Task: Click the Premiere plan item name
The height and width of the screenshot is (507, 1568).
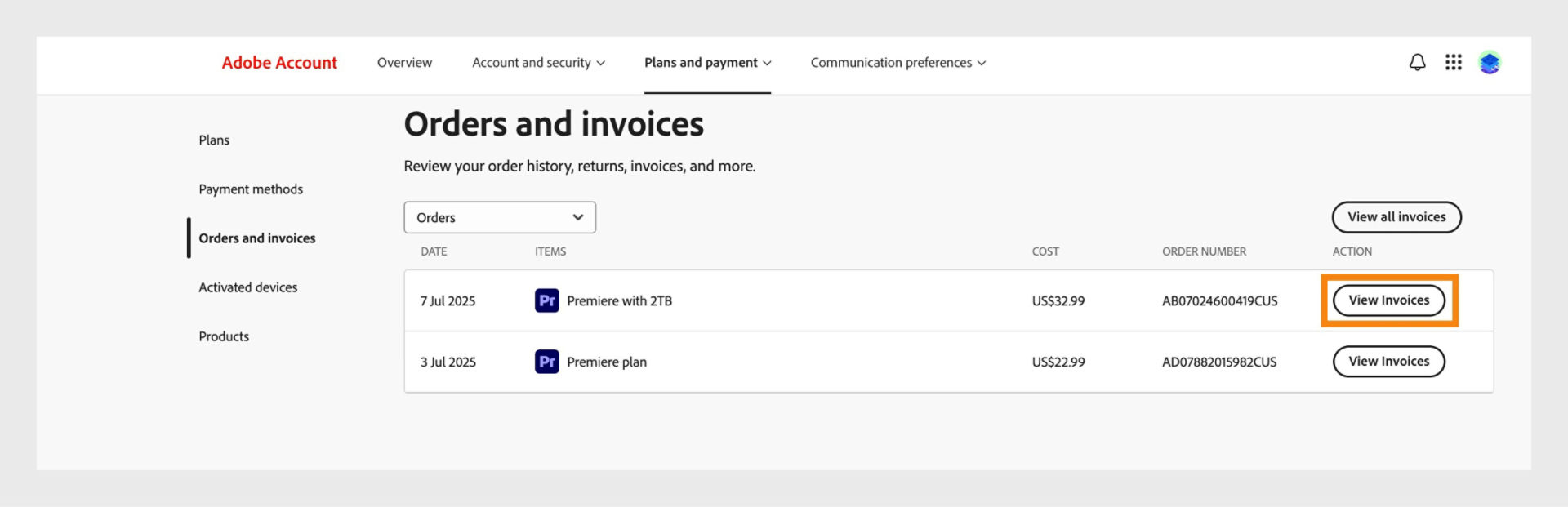Action: [x=607, y=362]
